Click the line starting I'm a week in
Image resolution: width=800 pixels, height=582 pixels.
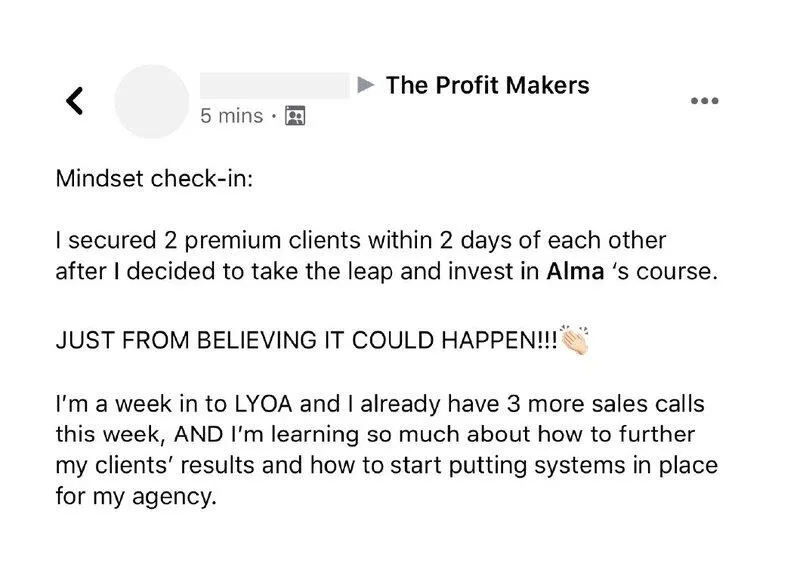click(380, 404)
